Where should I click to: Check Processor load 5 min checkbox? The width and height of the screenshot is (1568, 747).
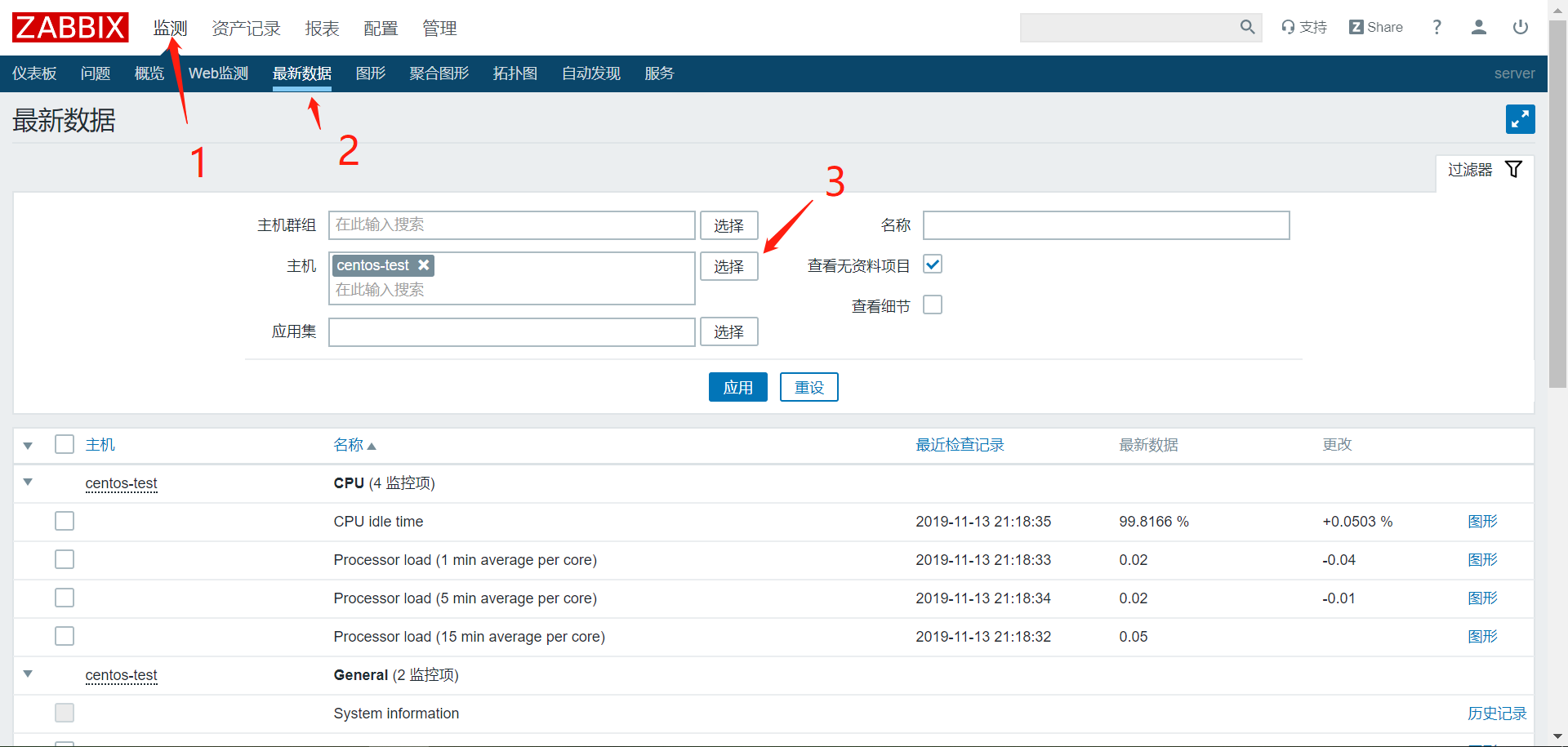coord(65,598)
